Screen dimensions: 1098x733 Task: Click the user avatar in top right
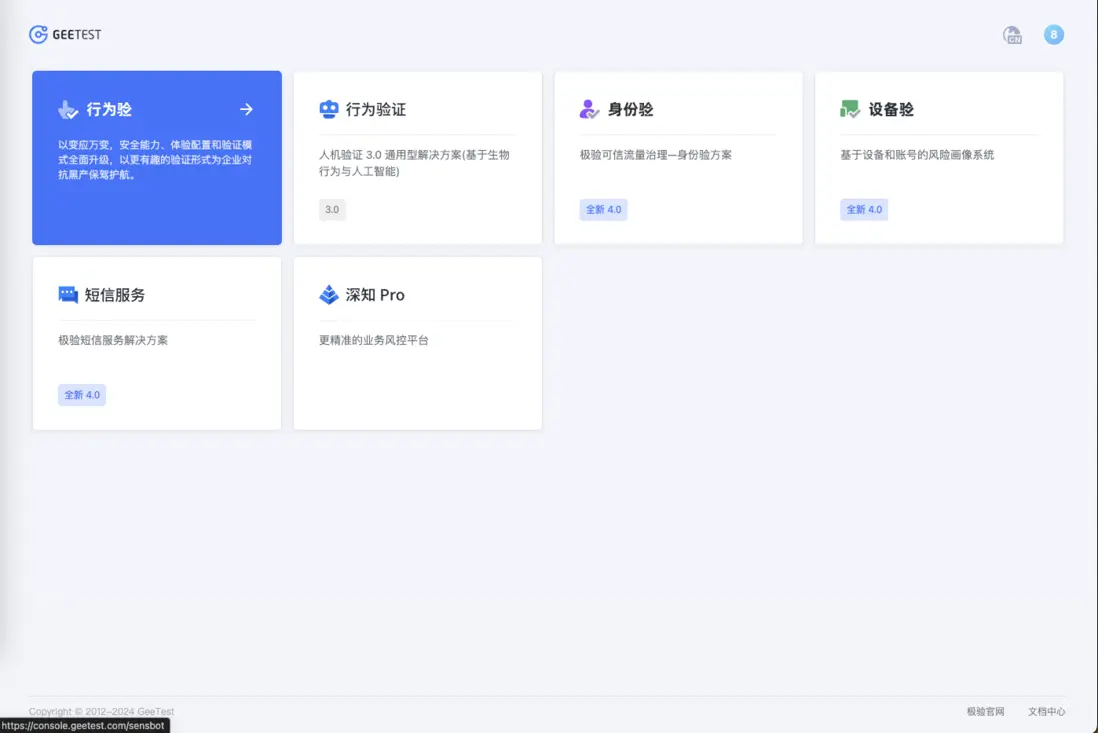(1053, 34)
